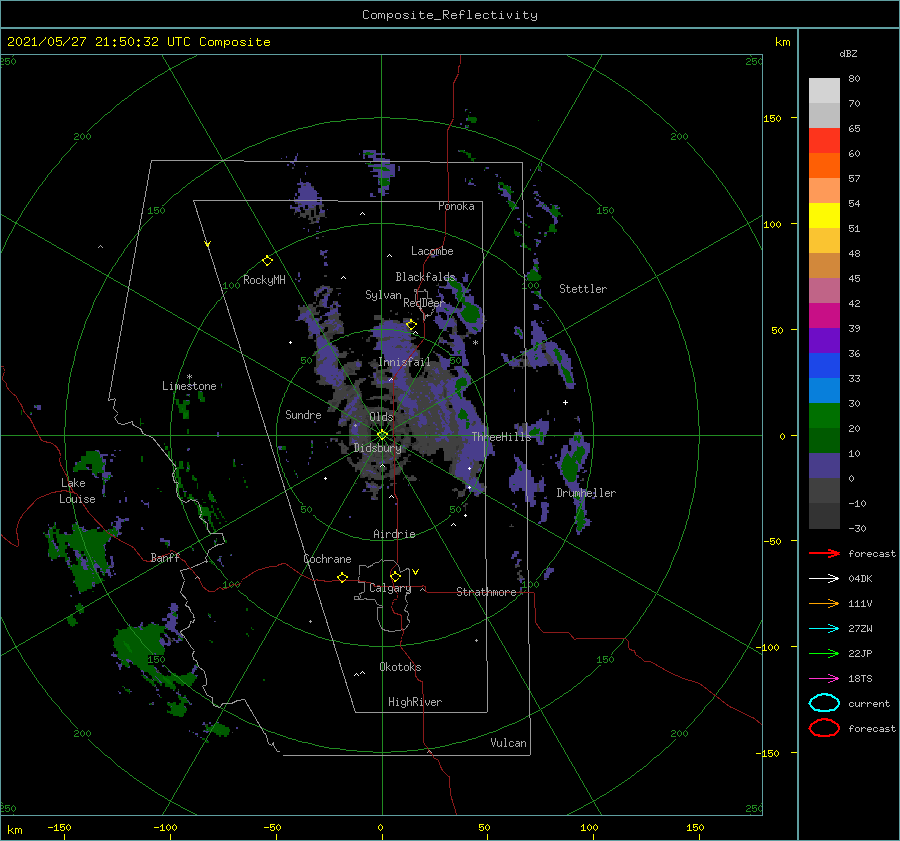Click the RockyMH label
This screenshot has width=900, height=841.
[x=264, y=280]
